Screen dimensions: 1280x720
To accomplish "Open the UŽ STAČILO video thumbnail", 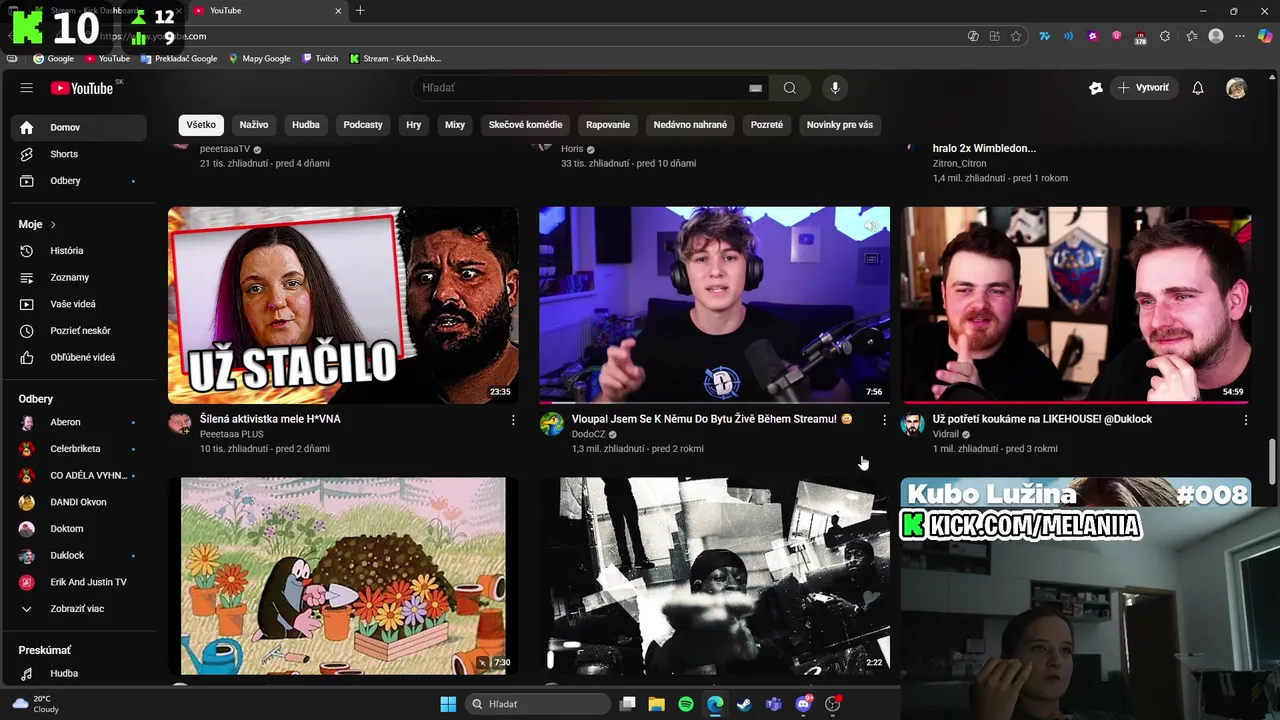I will click(x=343, y=305).
